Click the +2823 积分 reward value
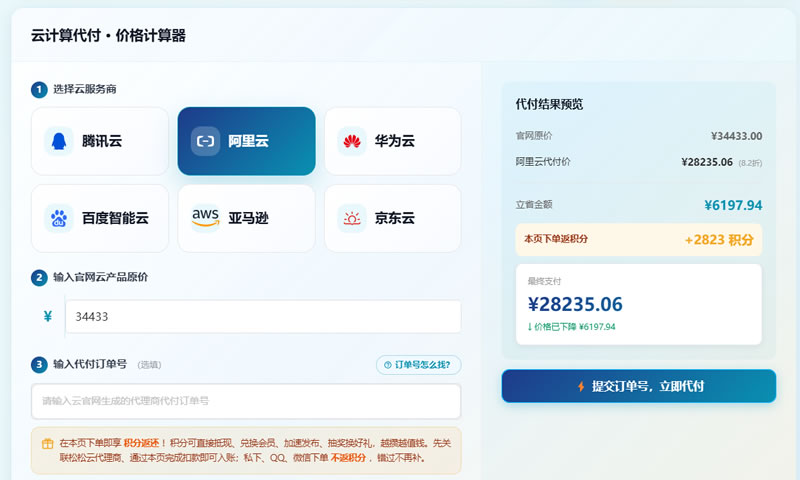The width and height of the screenshot is (800, 480). [x=719, y=240]
